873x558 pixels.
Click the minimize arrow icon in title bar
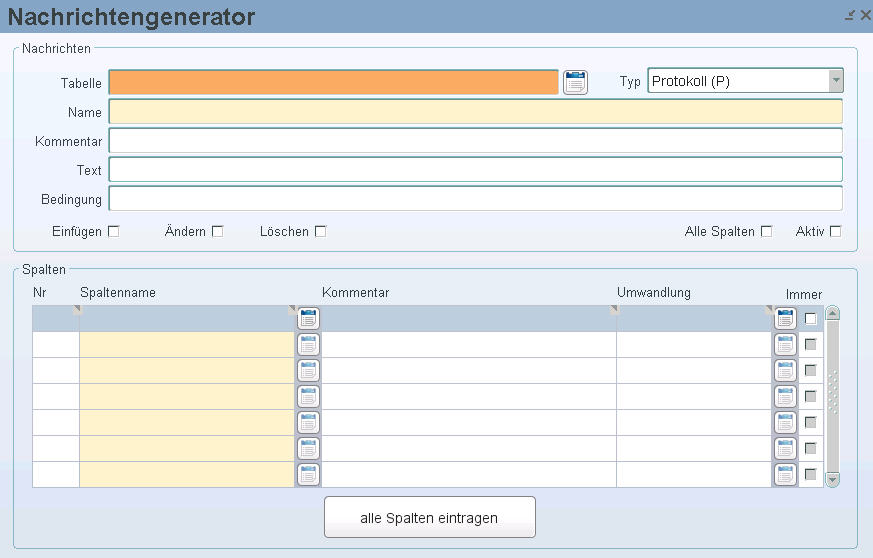pos(850,16)
